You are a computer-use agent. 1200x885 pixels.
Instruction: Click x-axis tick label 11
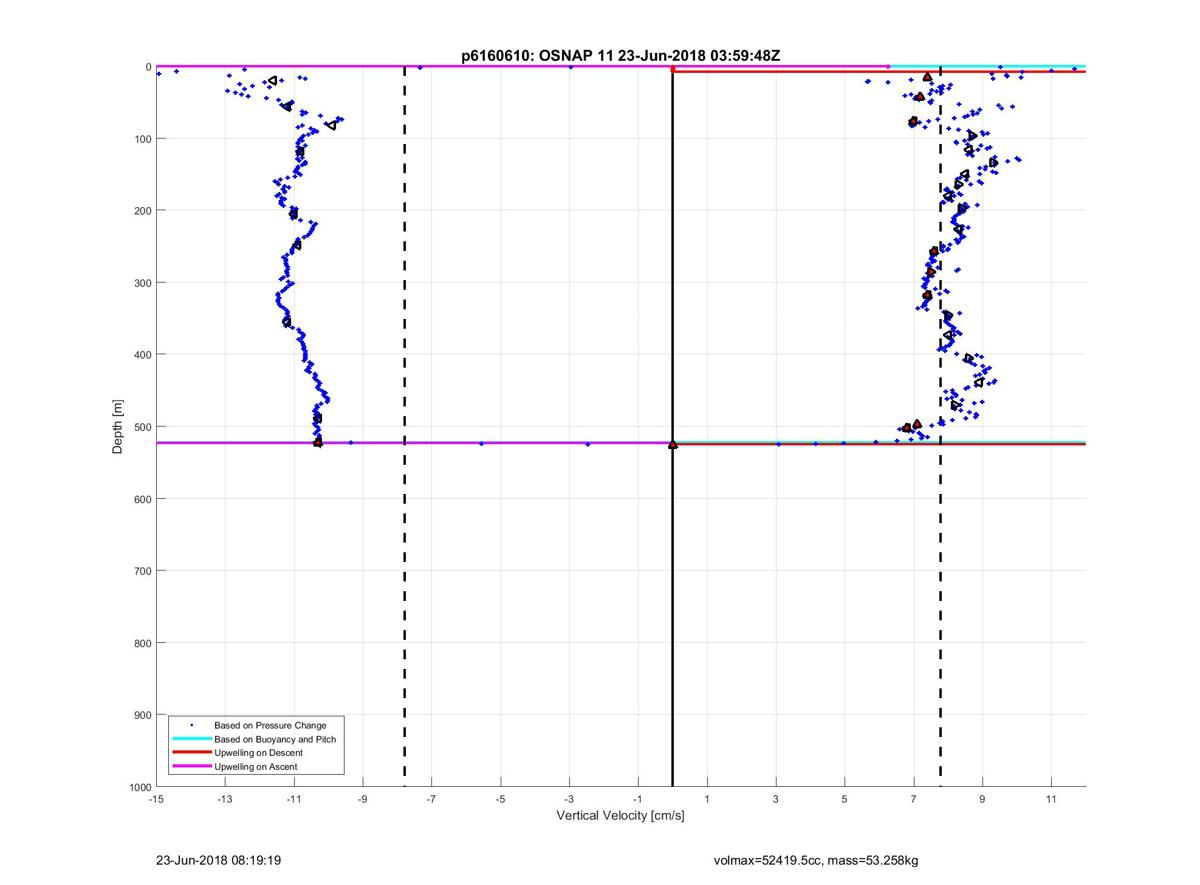click(1051, 799)
